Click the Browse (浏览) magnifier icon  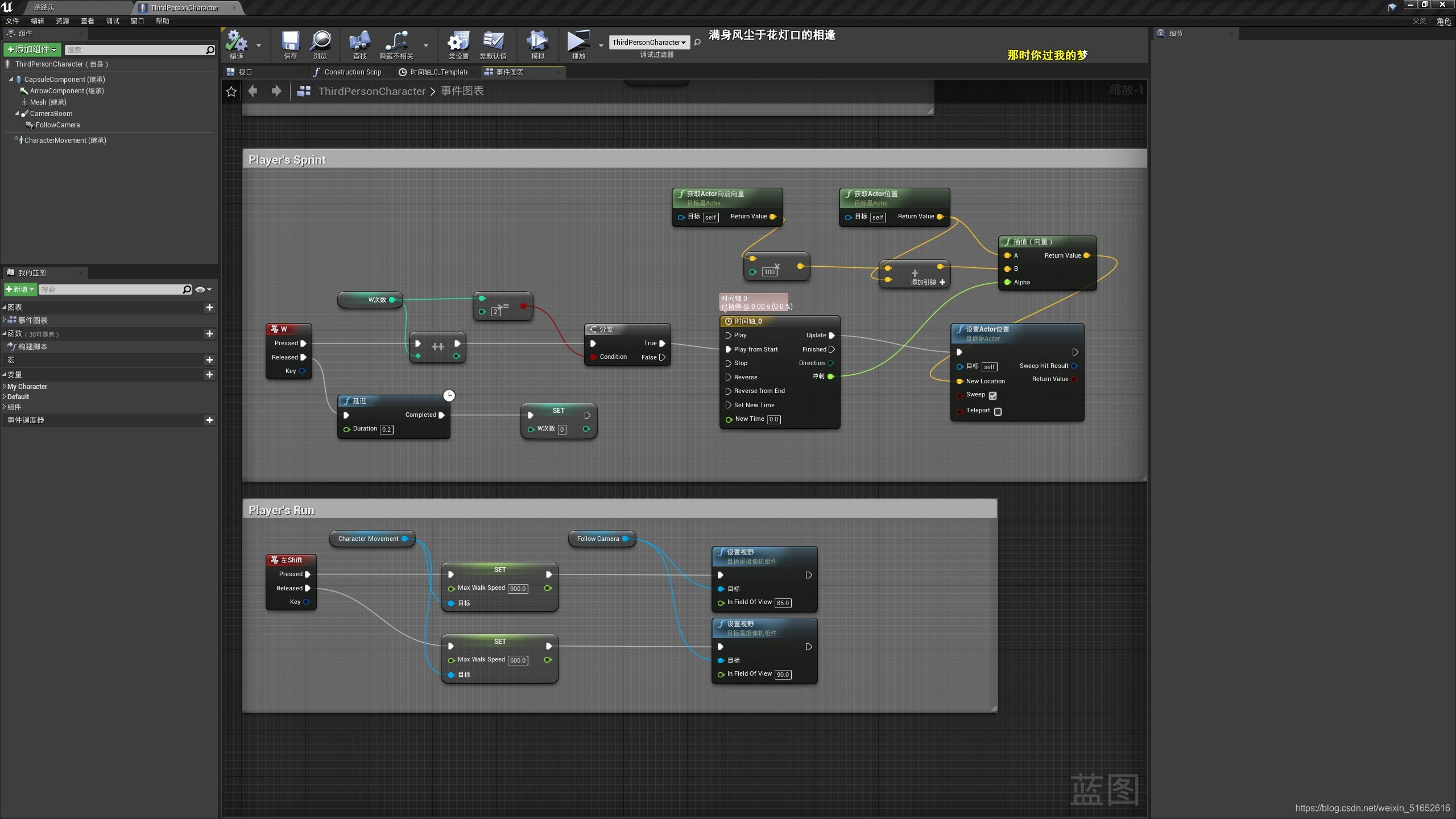tap(320, 42)
